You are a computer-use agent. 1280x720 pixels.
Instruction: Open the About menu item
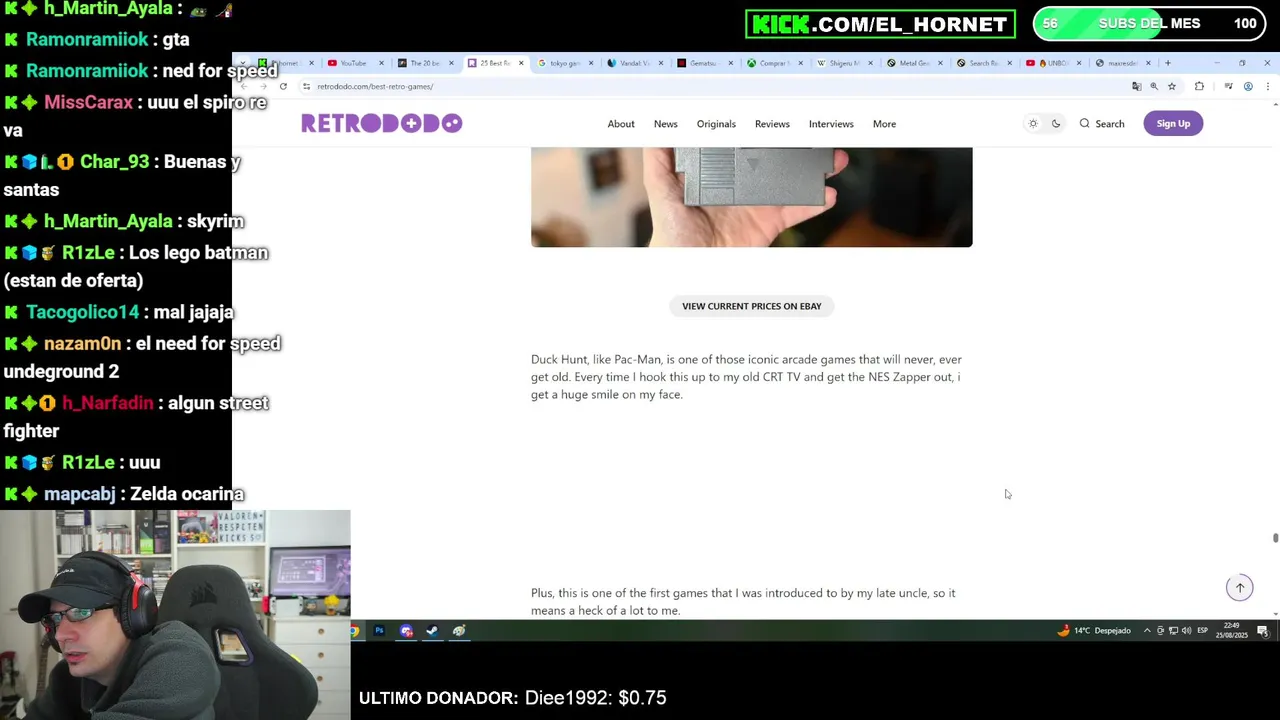tap(621, 124)
